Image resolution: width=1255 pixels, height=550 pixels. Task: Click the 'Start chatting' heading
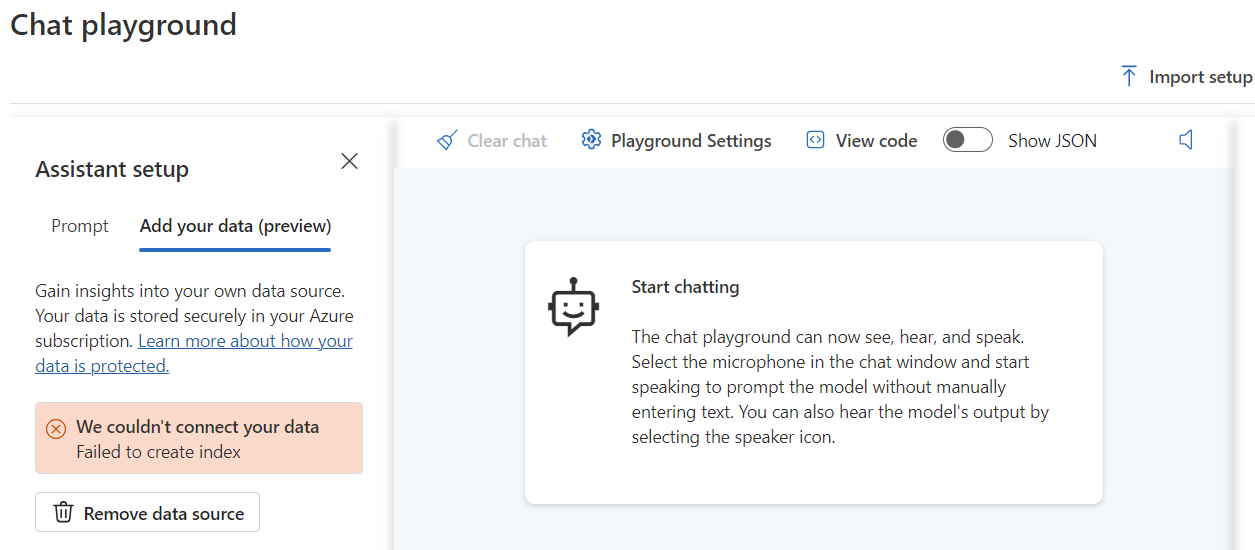pos(685,287)
